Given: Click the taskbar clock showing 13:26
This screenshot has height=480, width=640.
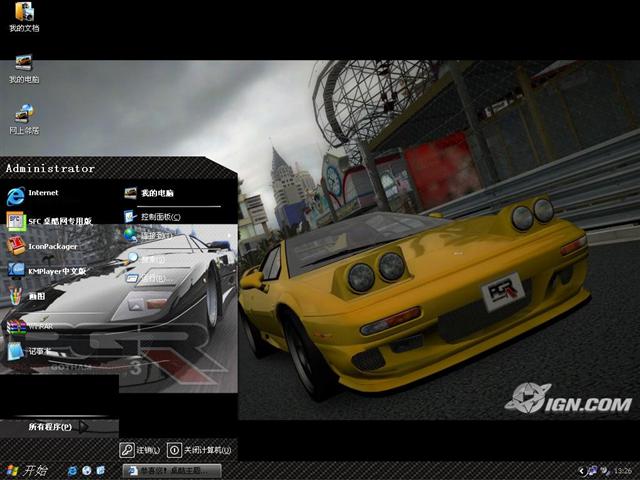Looking at the screenshot, I should 622,470.
